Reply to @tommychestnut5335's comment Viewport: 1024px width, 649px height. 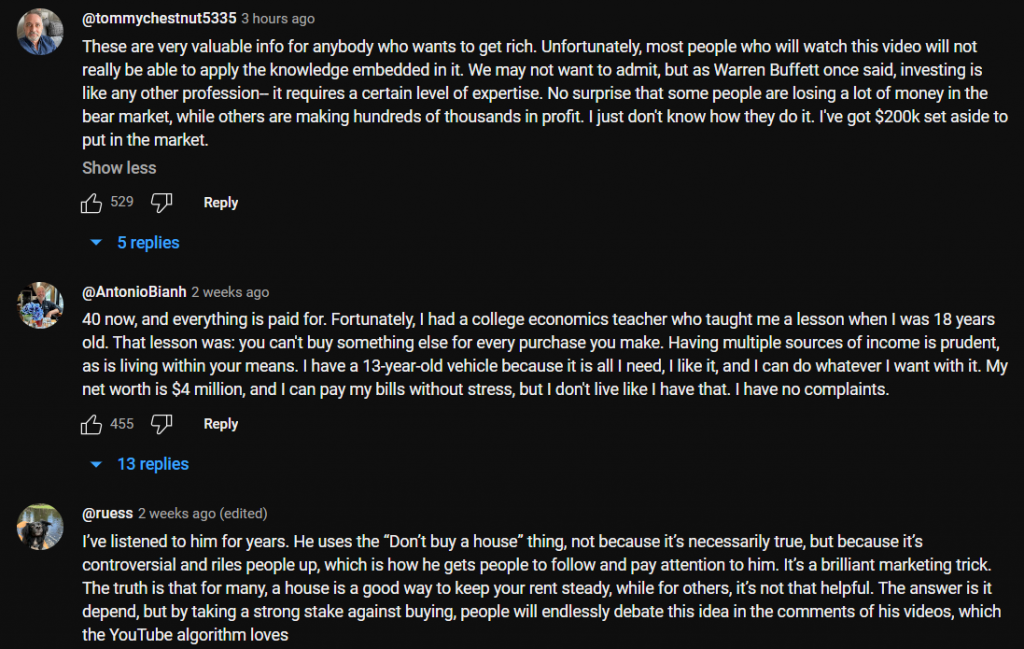click(220, 203)
